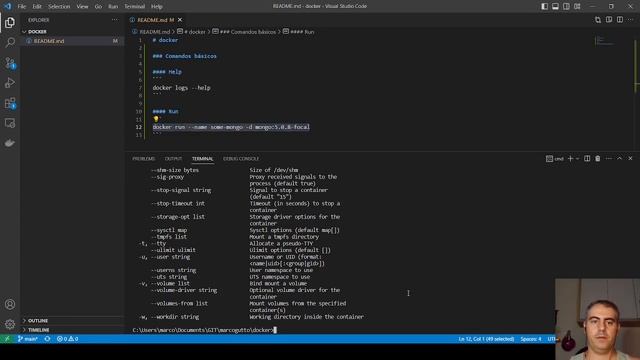Open the Selection menu
640x360 pixels.
(59, 7)
